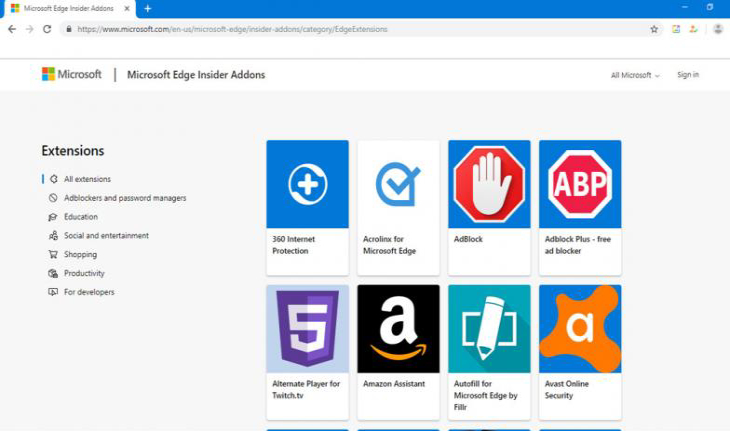Click the 360 Internet Protection title text
730x431 pixels.
(x=293, y=245)
